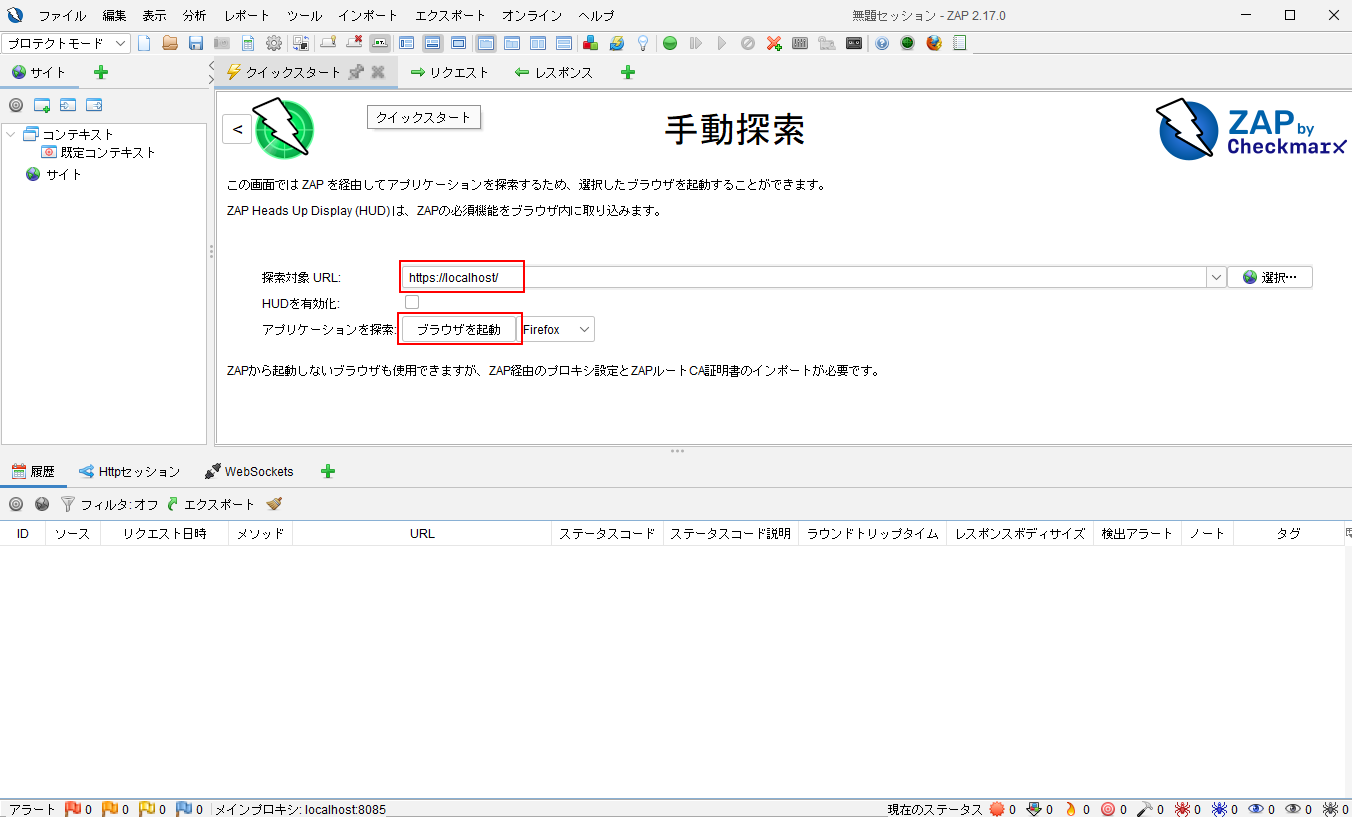Click the left collapse arrow beside the Sites panel
The width and height of the screenshot is (1352, 818).
click(x=211, y=66)
